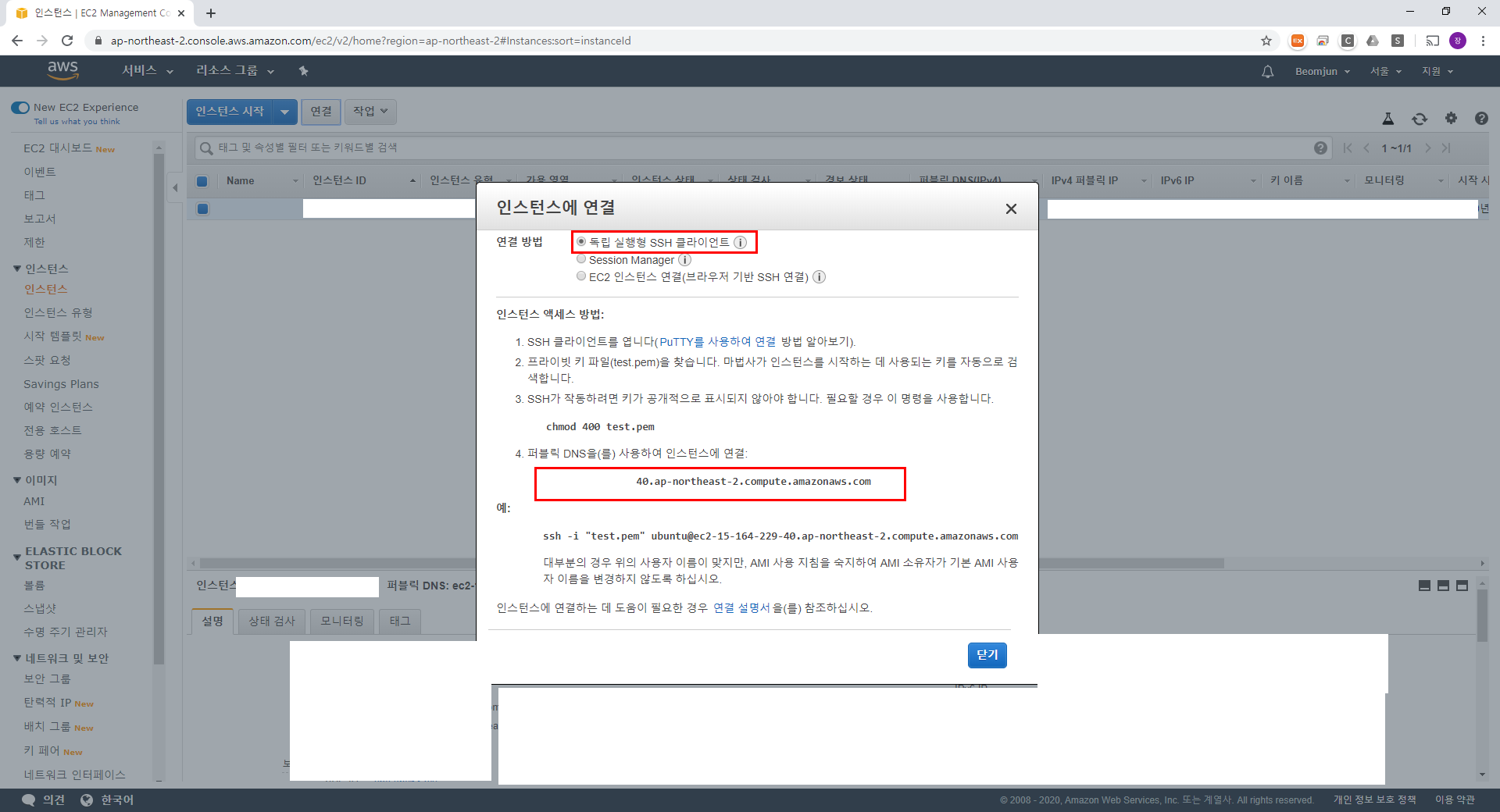Open Savings Plans in sidebar
This screenshot has height=812, width=1500.
coord(61,384)
